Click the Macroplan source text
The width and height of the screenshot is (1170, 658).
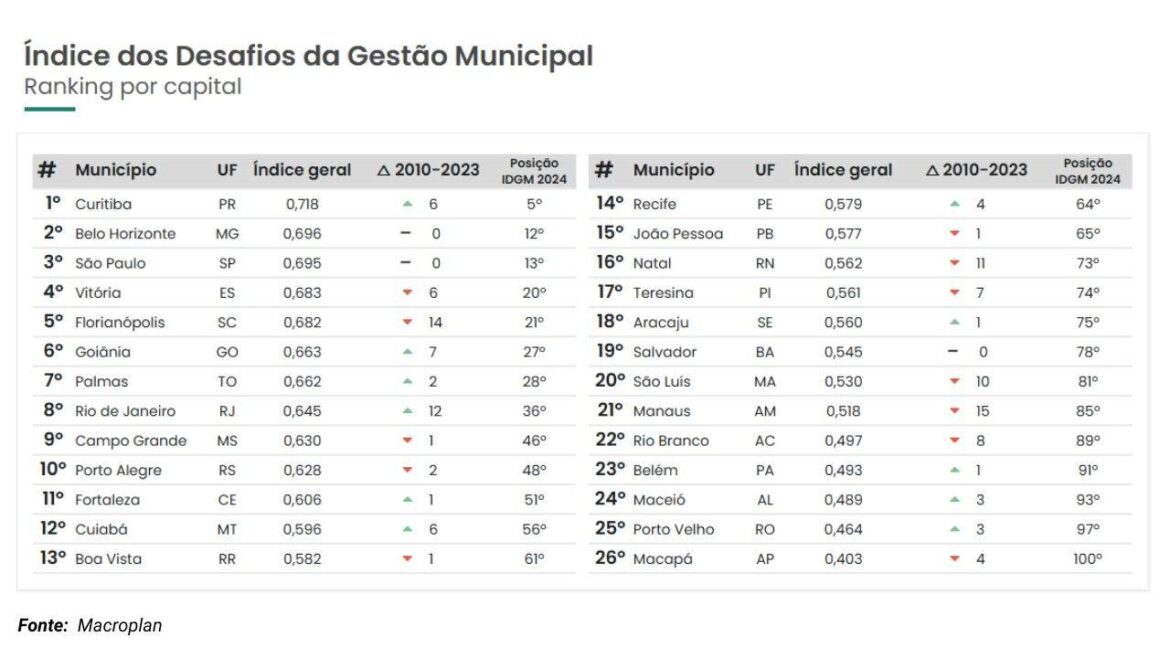click(x=119, y=626)
